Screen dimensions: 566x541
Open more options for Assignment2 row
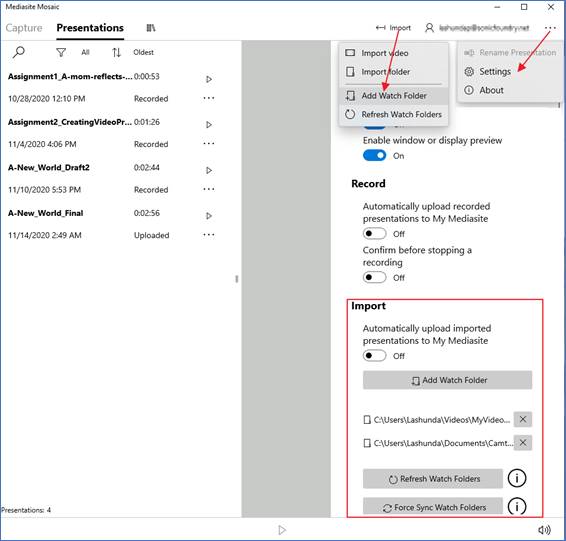click(209, 144)
